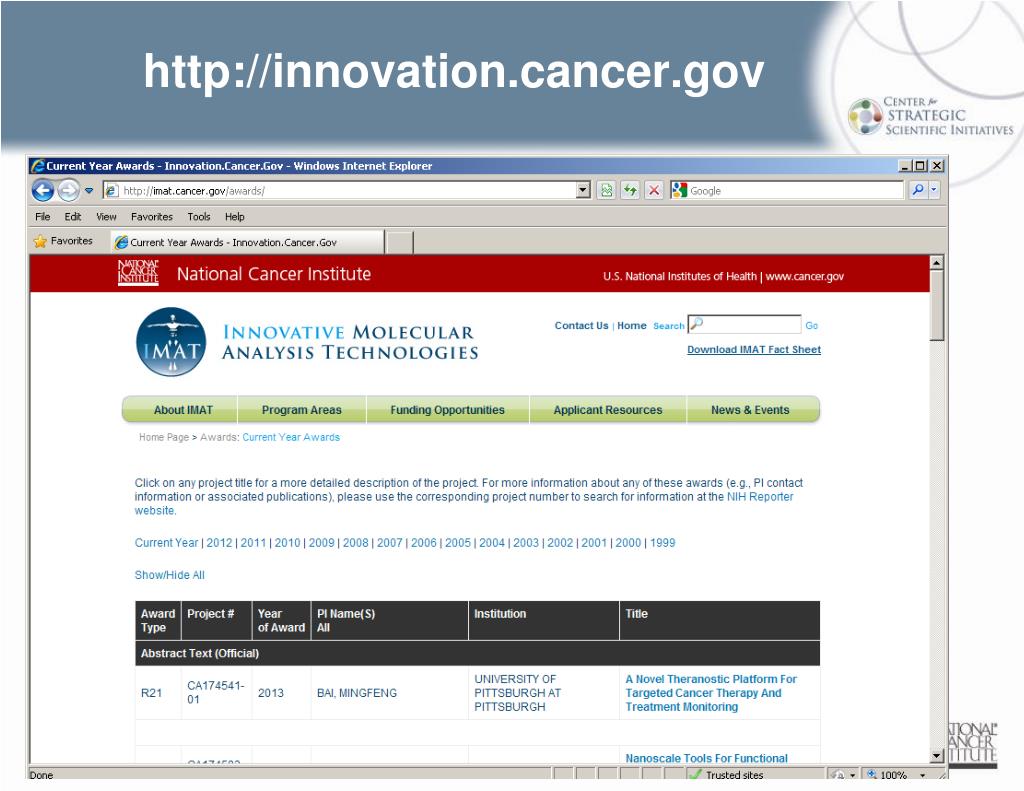The width and height of the screenshot is (1024, 791).
Task: Open the www.cancer.gov header link
Action: point(805,276)
